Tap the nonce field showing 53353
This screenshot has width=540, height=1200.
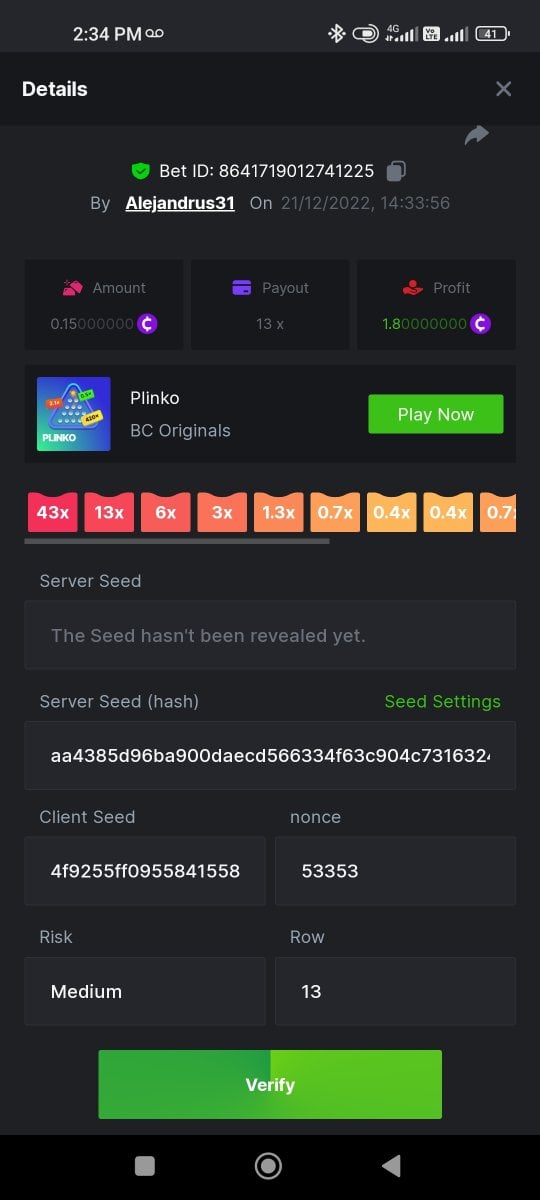396,871
